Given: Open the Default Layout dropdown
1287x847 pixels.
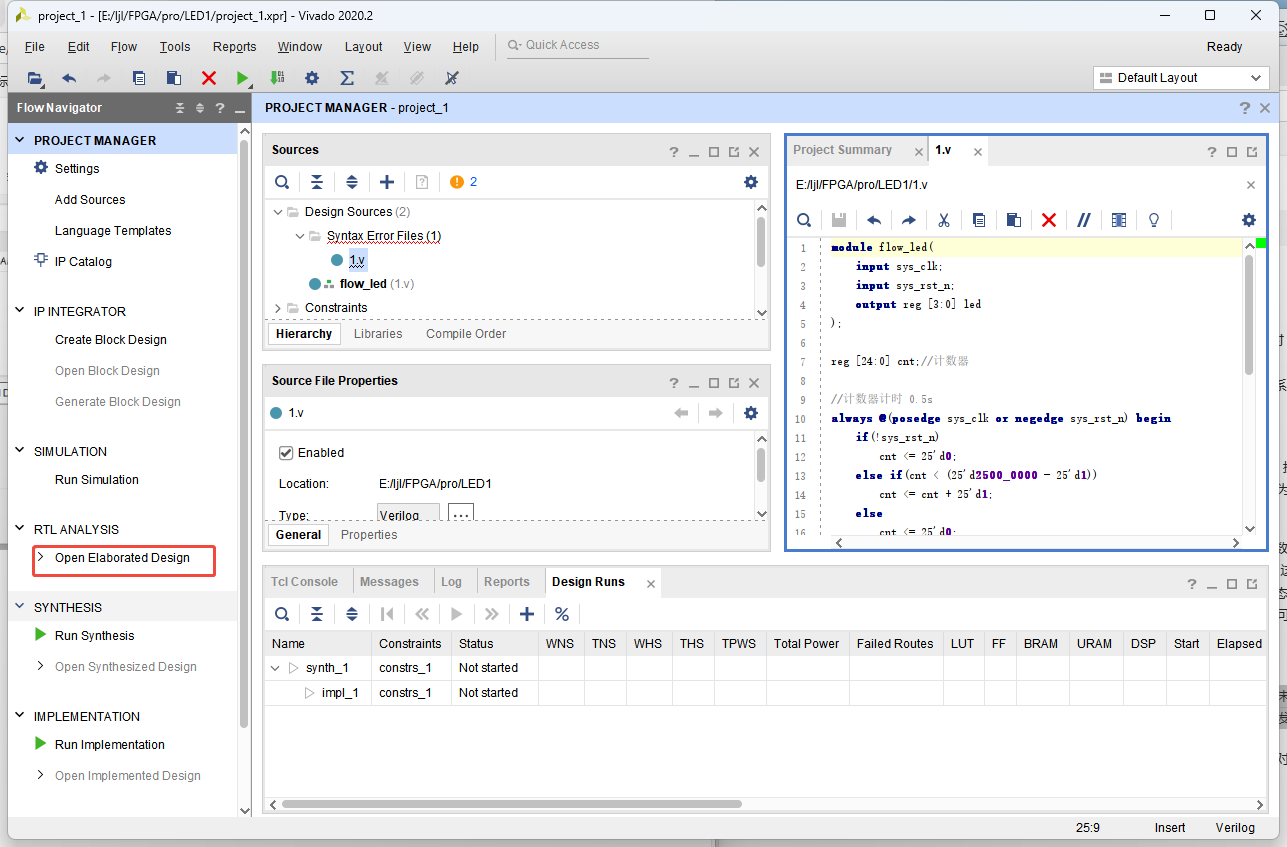Looking at the screenshot, I should pos(1181,78).
